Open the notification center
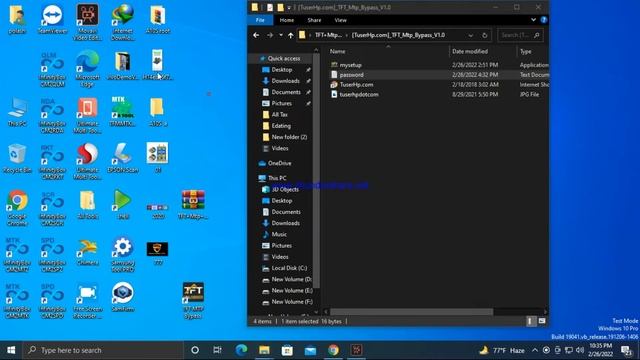Viewport: 640px width, 360px height. [627, 350]
